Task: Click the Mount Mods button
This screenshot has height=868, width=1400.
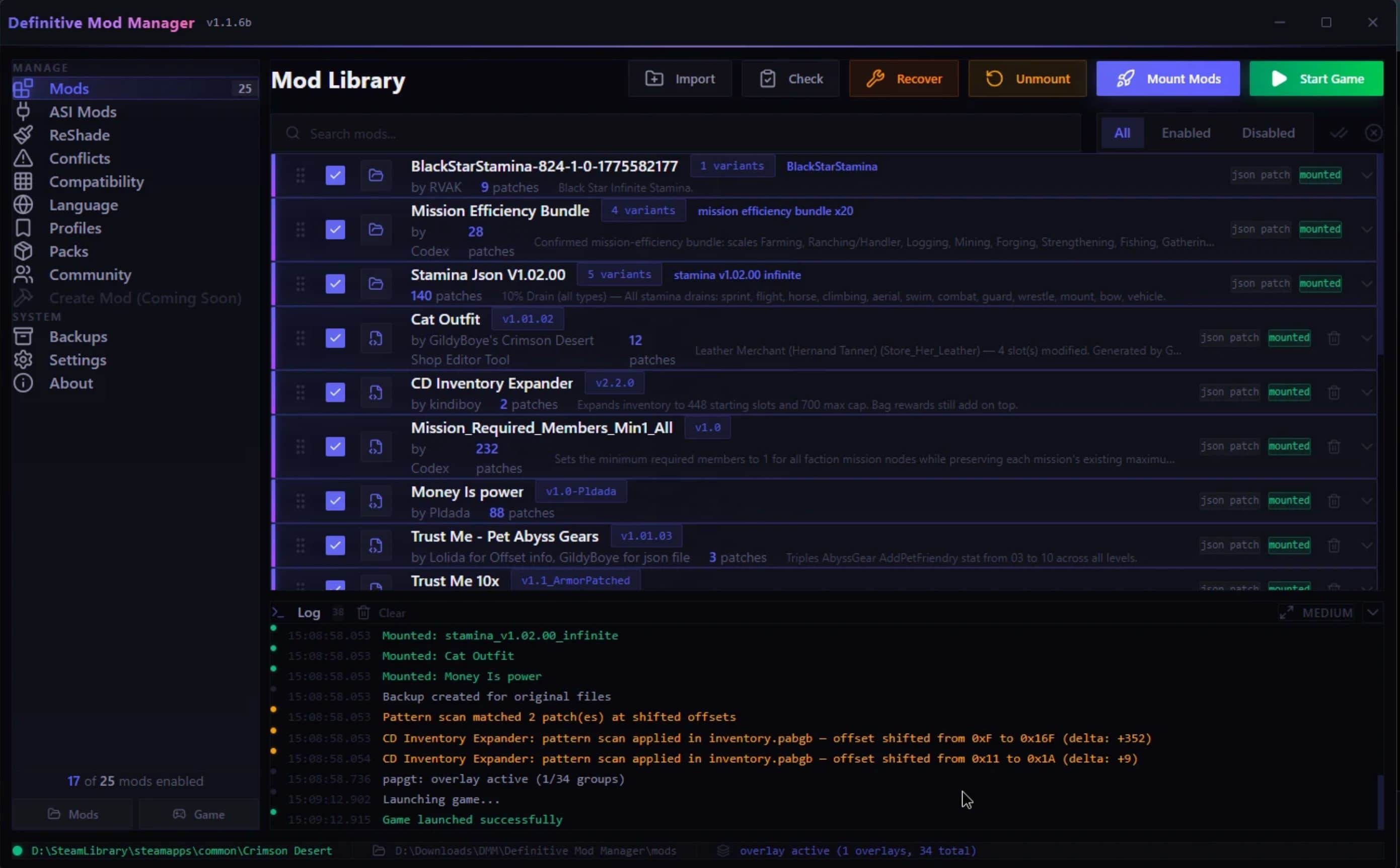Action: (1167, 78)
